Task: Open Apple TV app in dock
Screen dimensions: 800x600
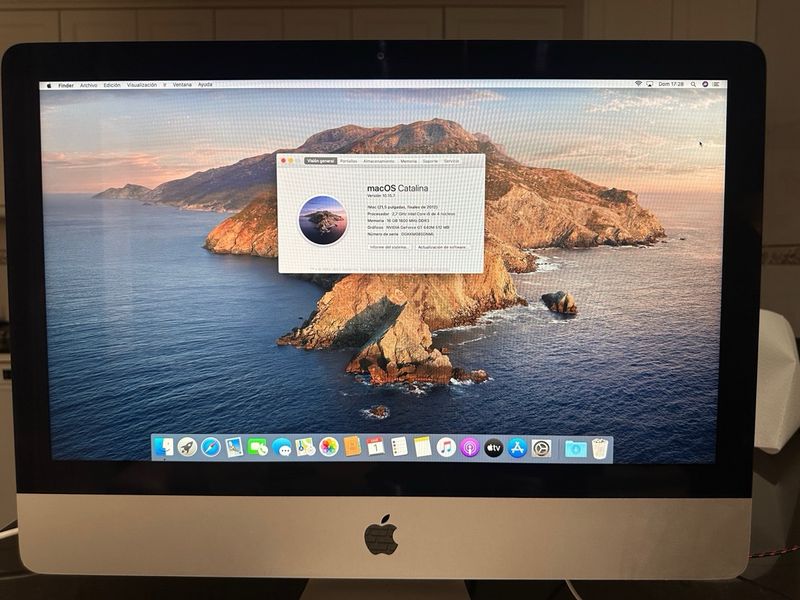Action: 493,448
